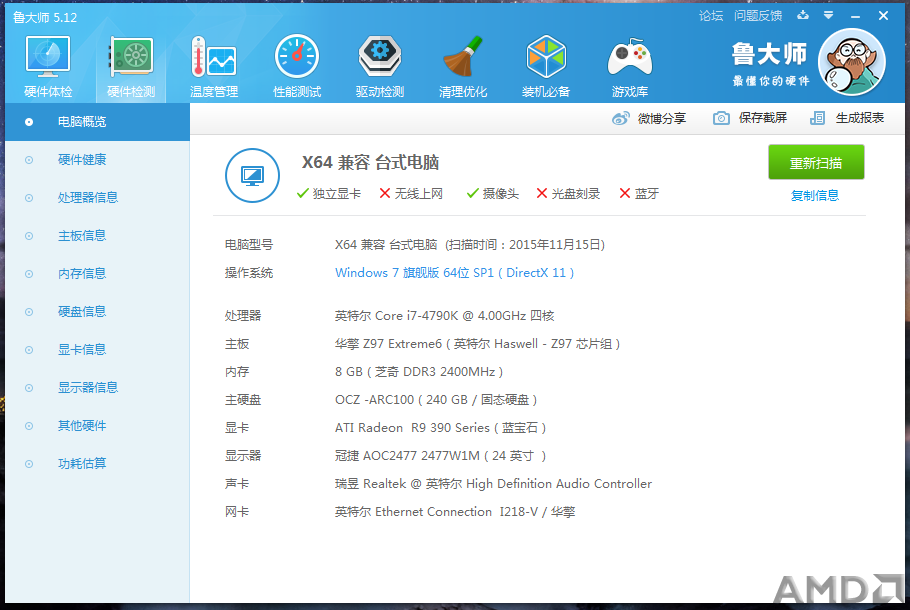910x610 pixels.
Task: Click the generate report document icon
Action: (x=817, y=118)
